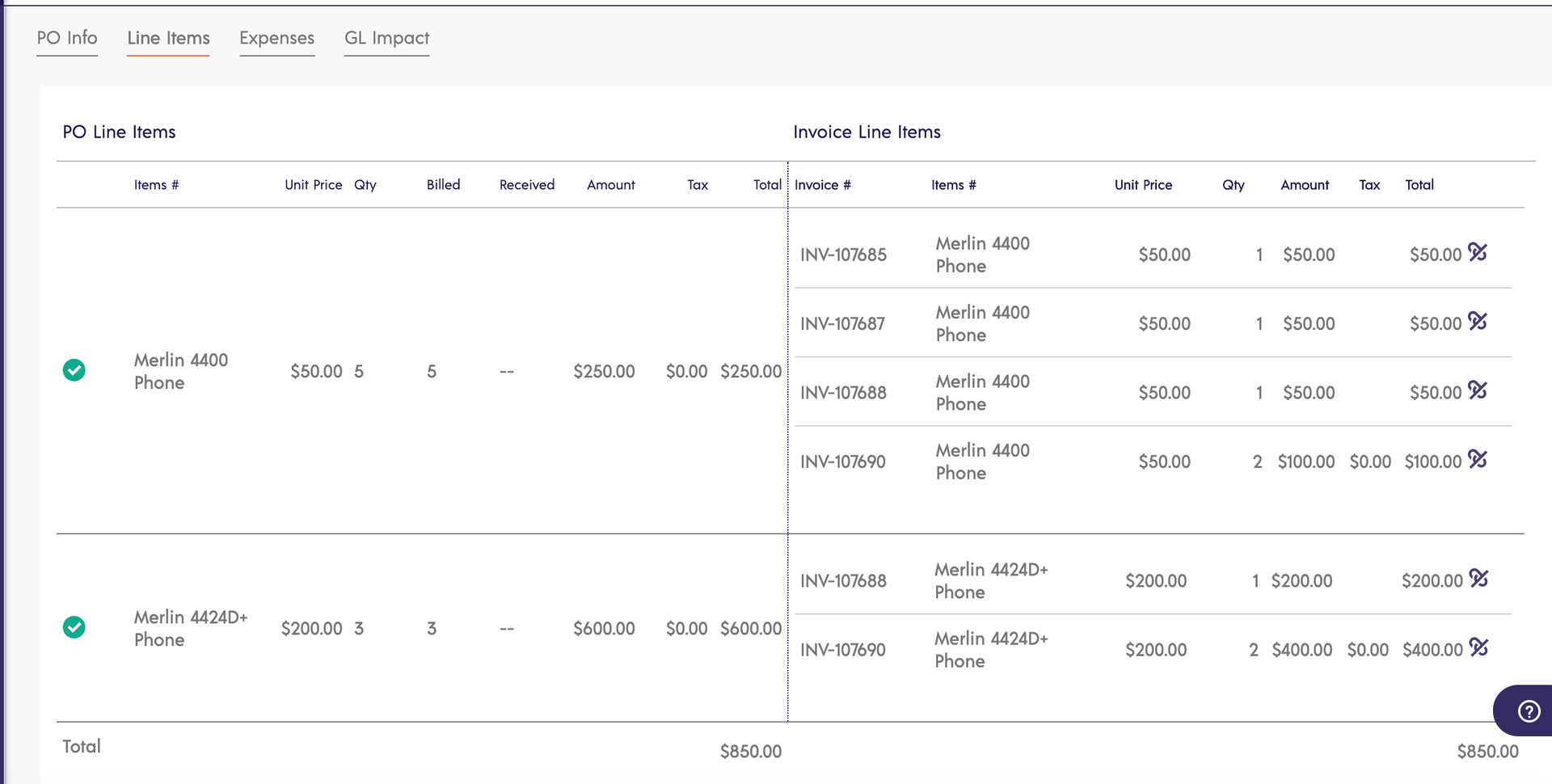Click INV-107688 in Merlin 4424D+ Phone group
This screenshot has width=1552, height=784.
coord(843,580)
